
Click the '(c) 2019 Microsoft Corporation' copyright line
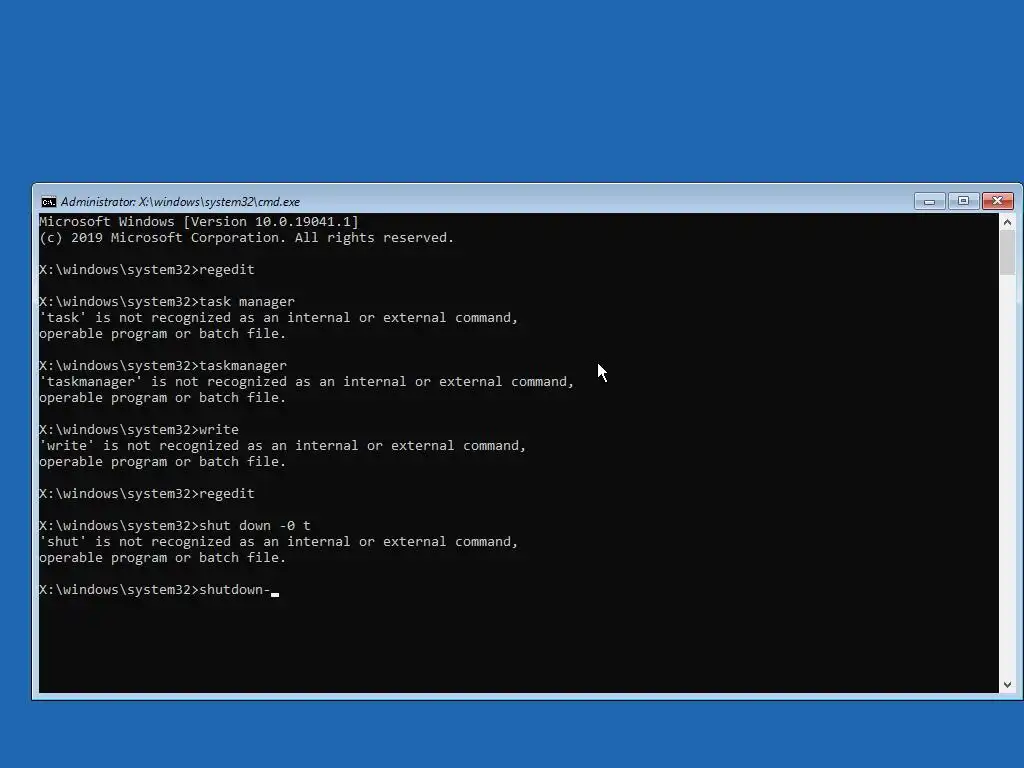point(246,238)
